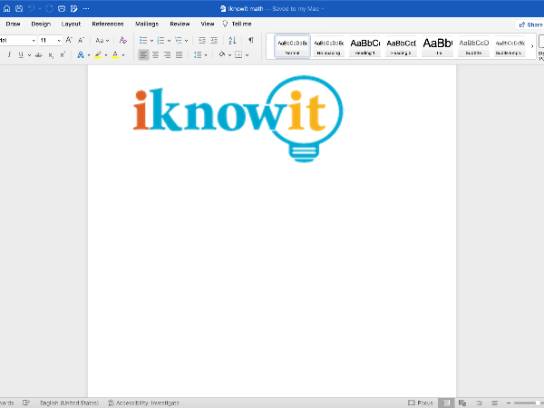Click the Increase Indent icon
The height and width of the screenshot is (408, 544).
coord(214,40)
